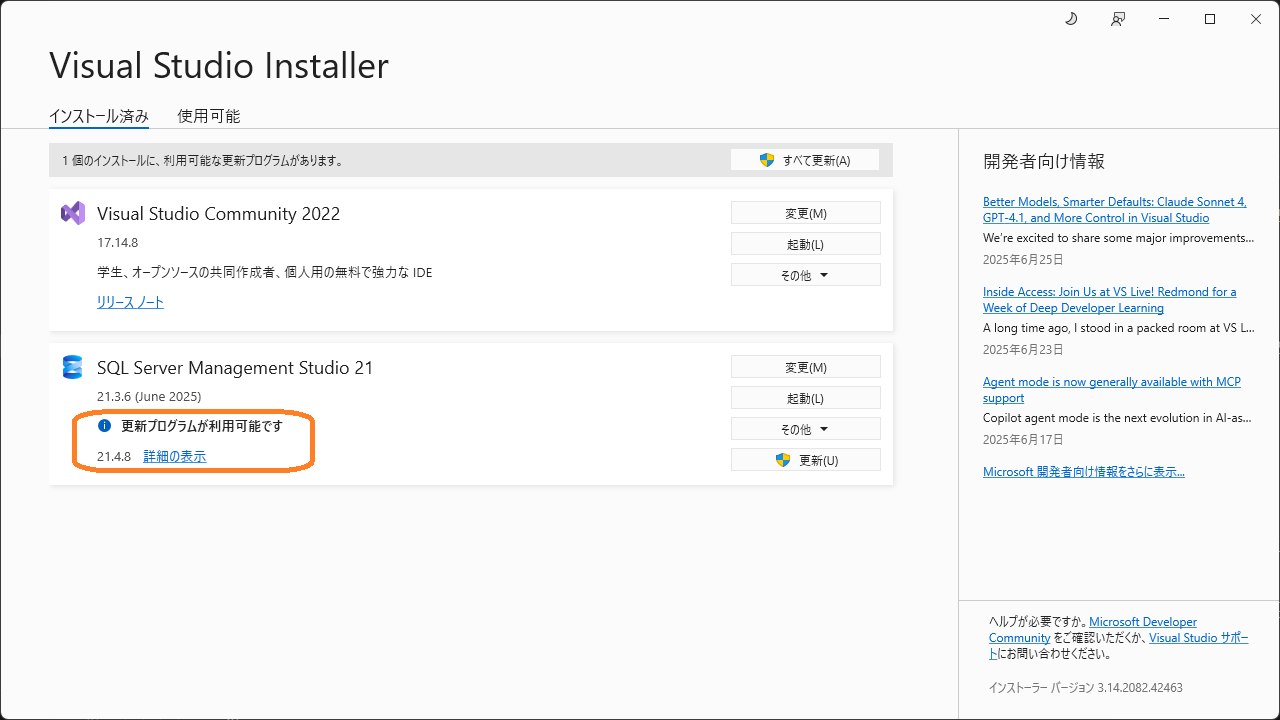Click 更新(U) button for SSMS 21
The height and width of the screenshot is (720, 1280).
tap(806, 460)
